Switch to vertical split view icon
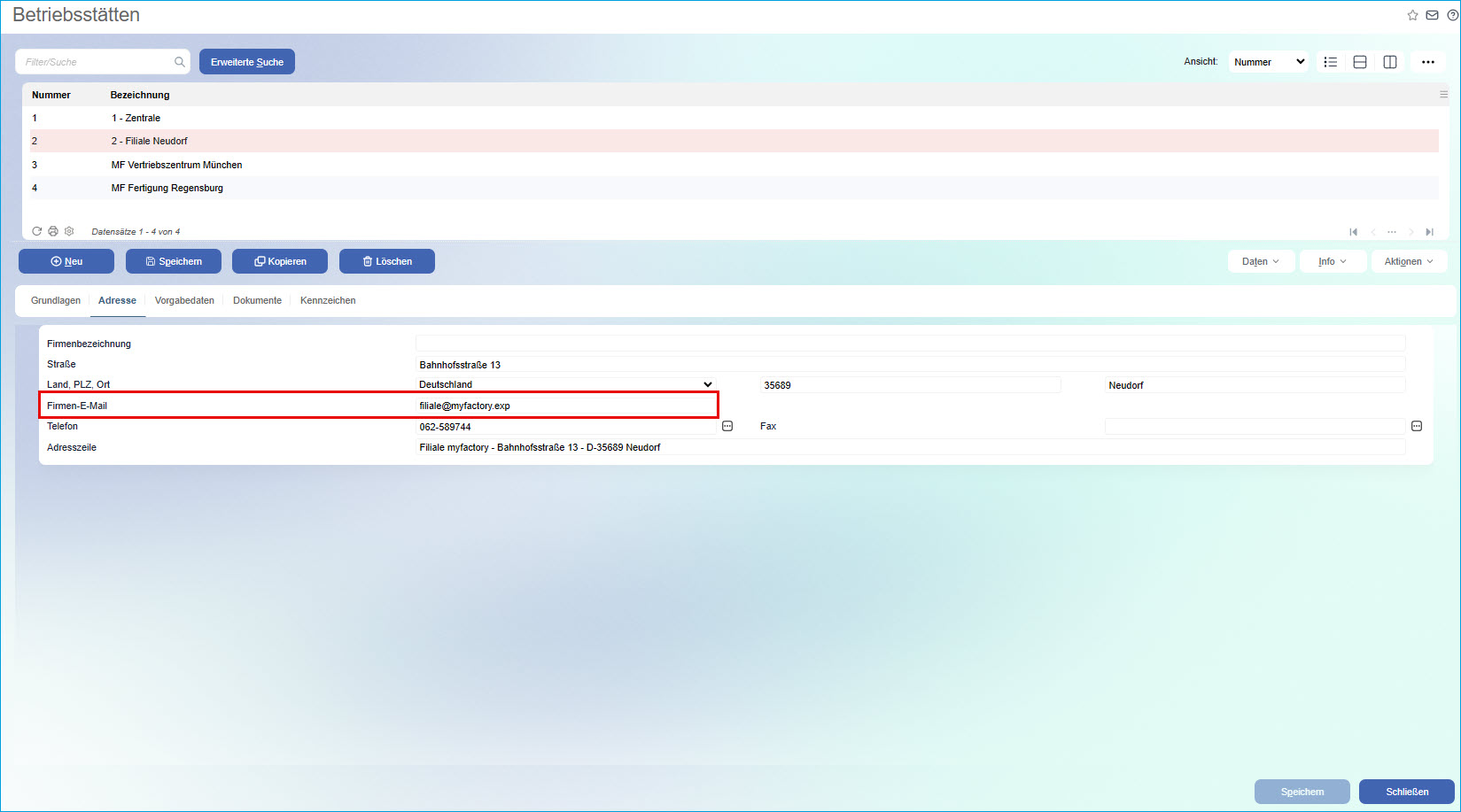Screen dimensions: 1461x812 click(x=1390, y=62)
